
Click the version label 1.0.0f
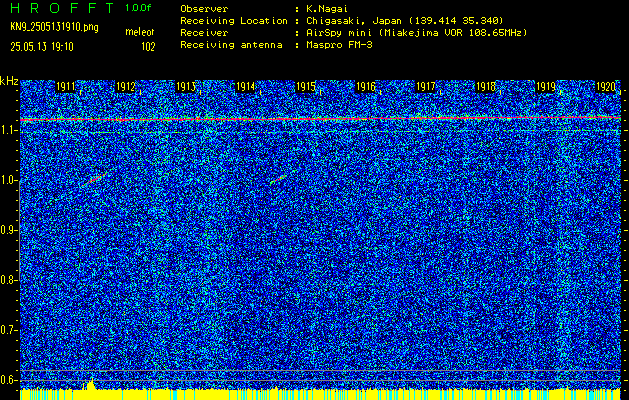[x=138, y=8]
